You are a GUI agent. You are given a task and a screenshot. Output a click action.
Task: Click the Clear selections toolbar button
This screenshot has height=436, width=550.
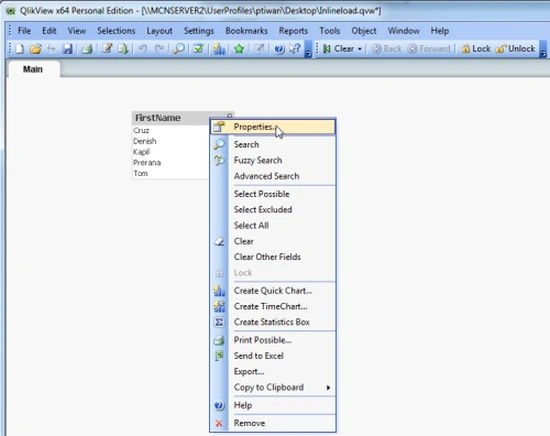338,49
